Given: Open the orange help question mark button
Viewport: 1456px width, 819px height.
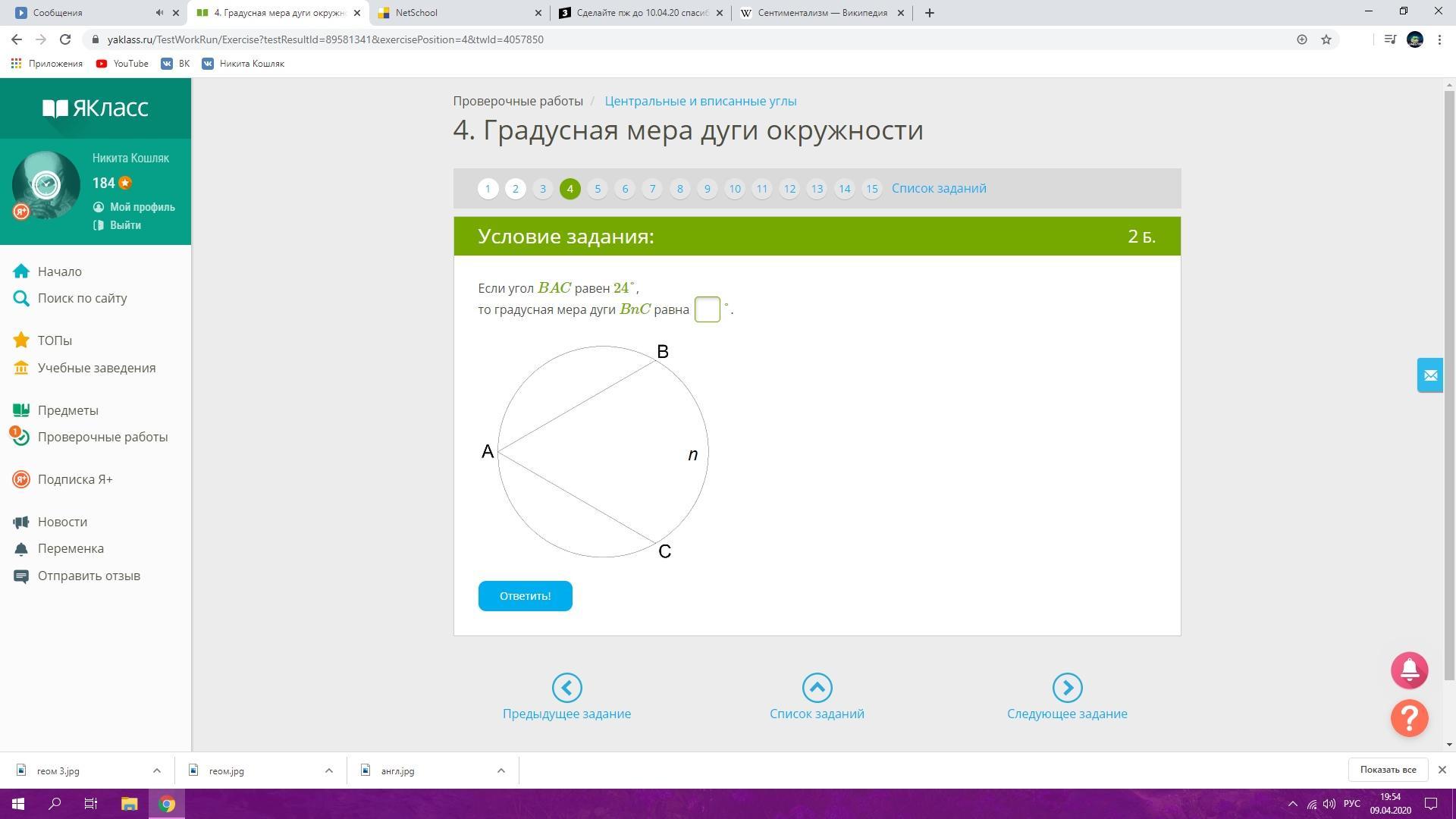Looking at the screenshot, I should (1409, 717).
